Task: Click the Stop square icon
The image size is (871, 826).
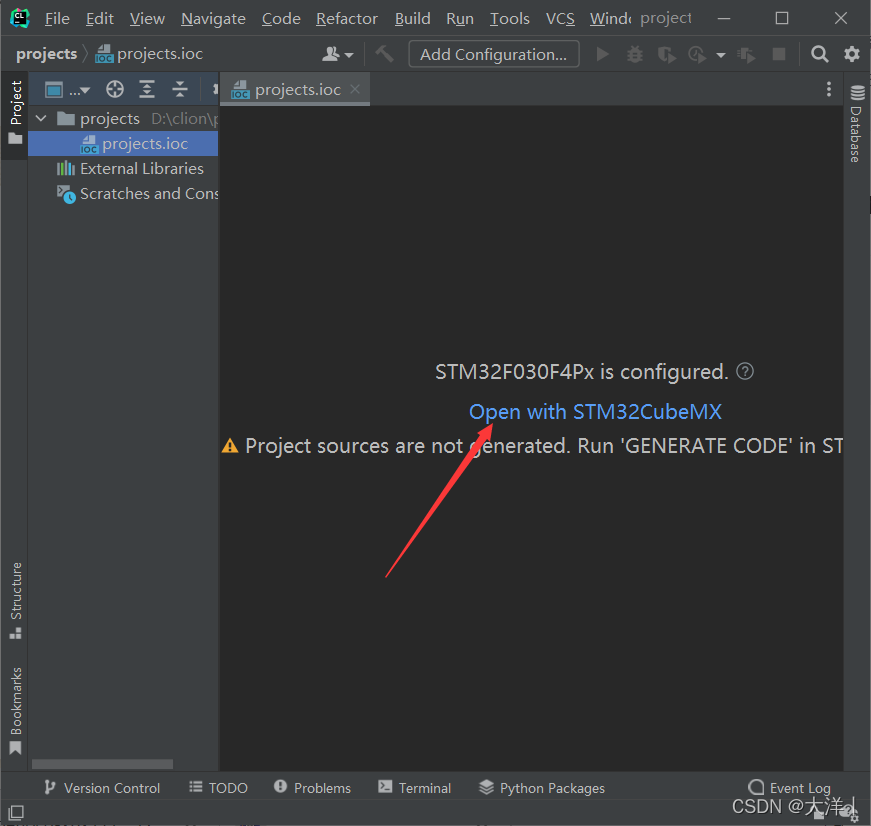Action: click(779, 54)
